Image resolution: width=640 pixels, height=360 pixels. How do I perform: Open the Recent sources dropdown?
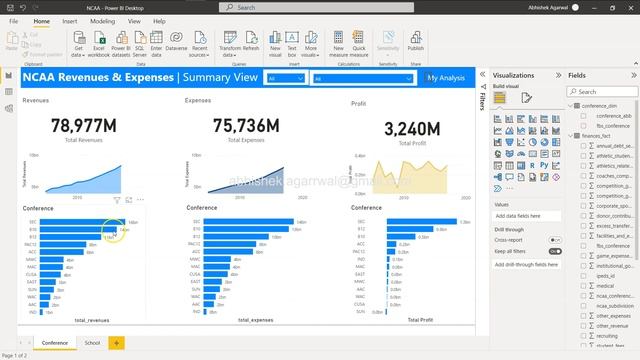click(x=200, y=44)
